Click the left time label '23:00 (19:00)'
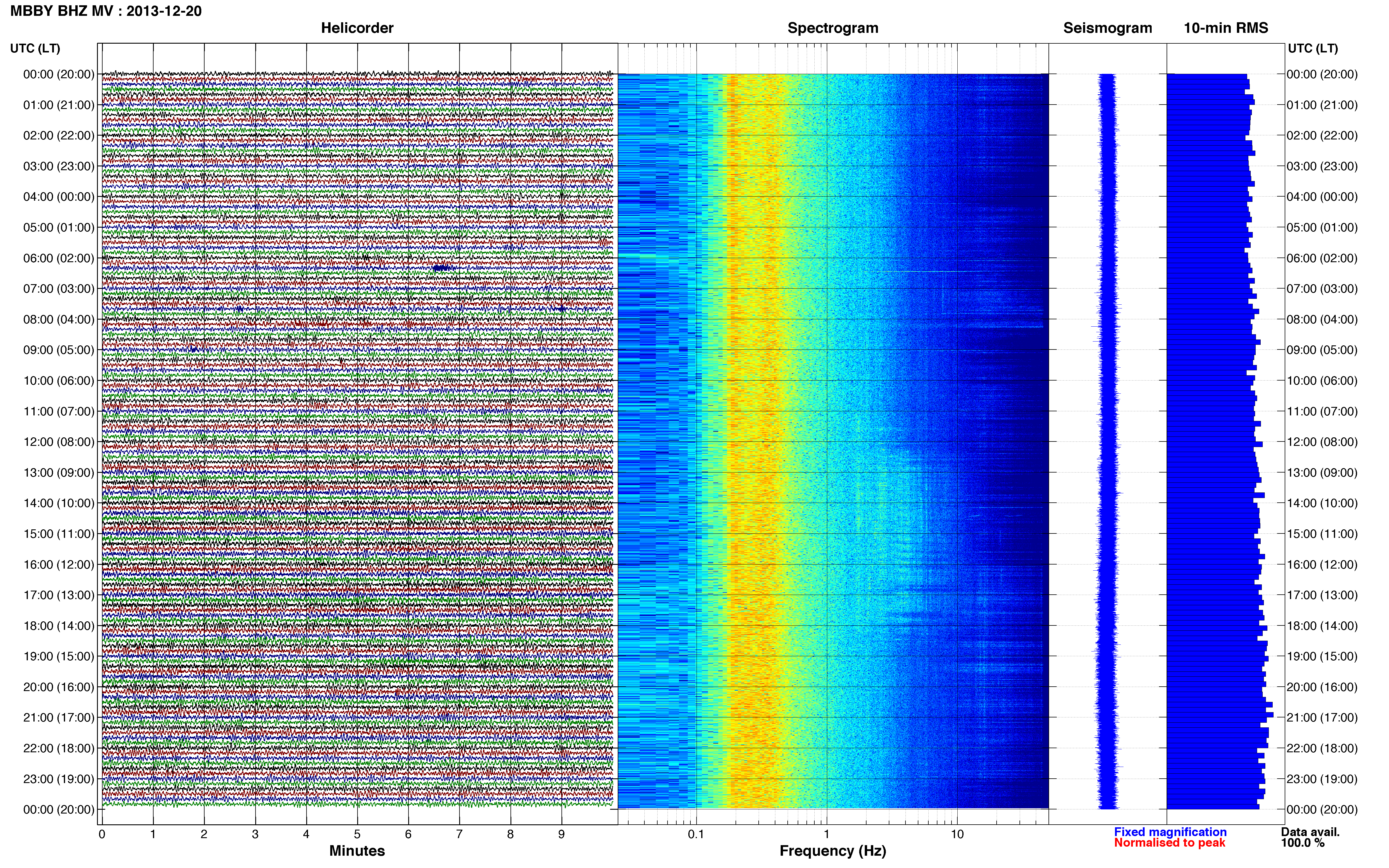This screenshot has height=868, width=1389. pyautogui.click(x=59, y=779)
